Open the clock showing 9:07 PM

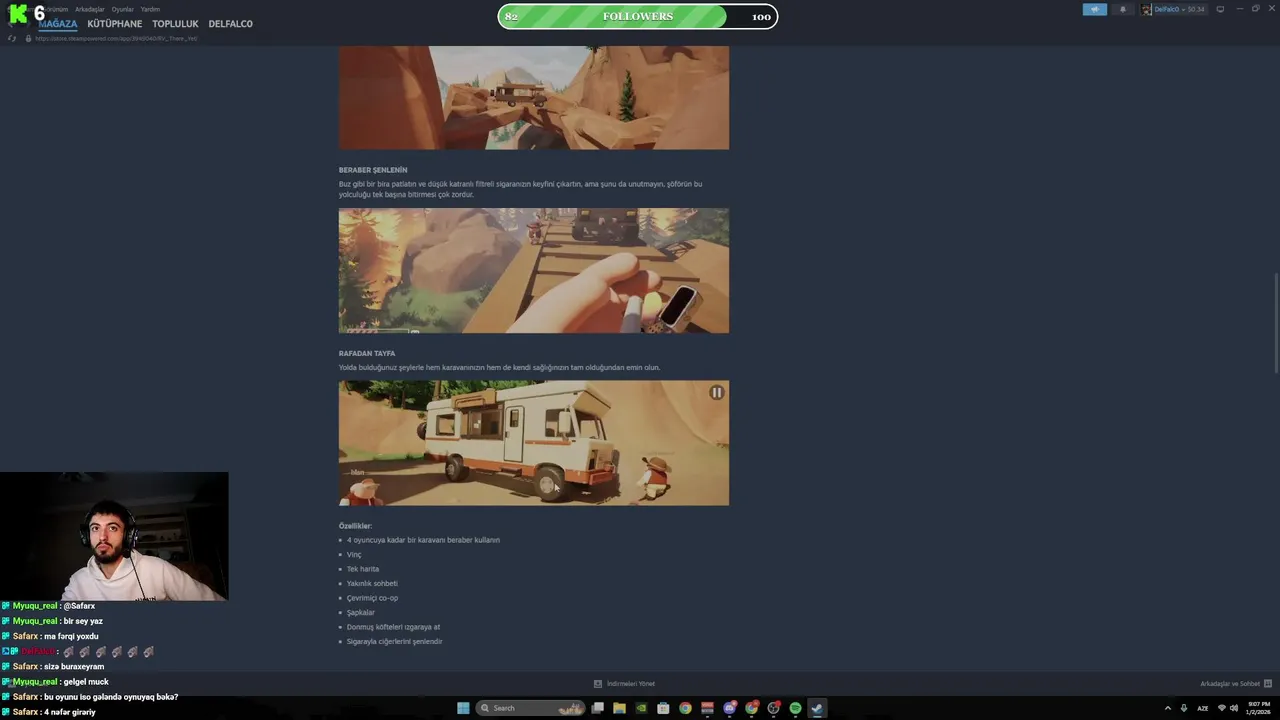pyautogui.click(x=1259, y=708)
